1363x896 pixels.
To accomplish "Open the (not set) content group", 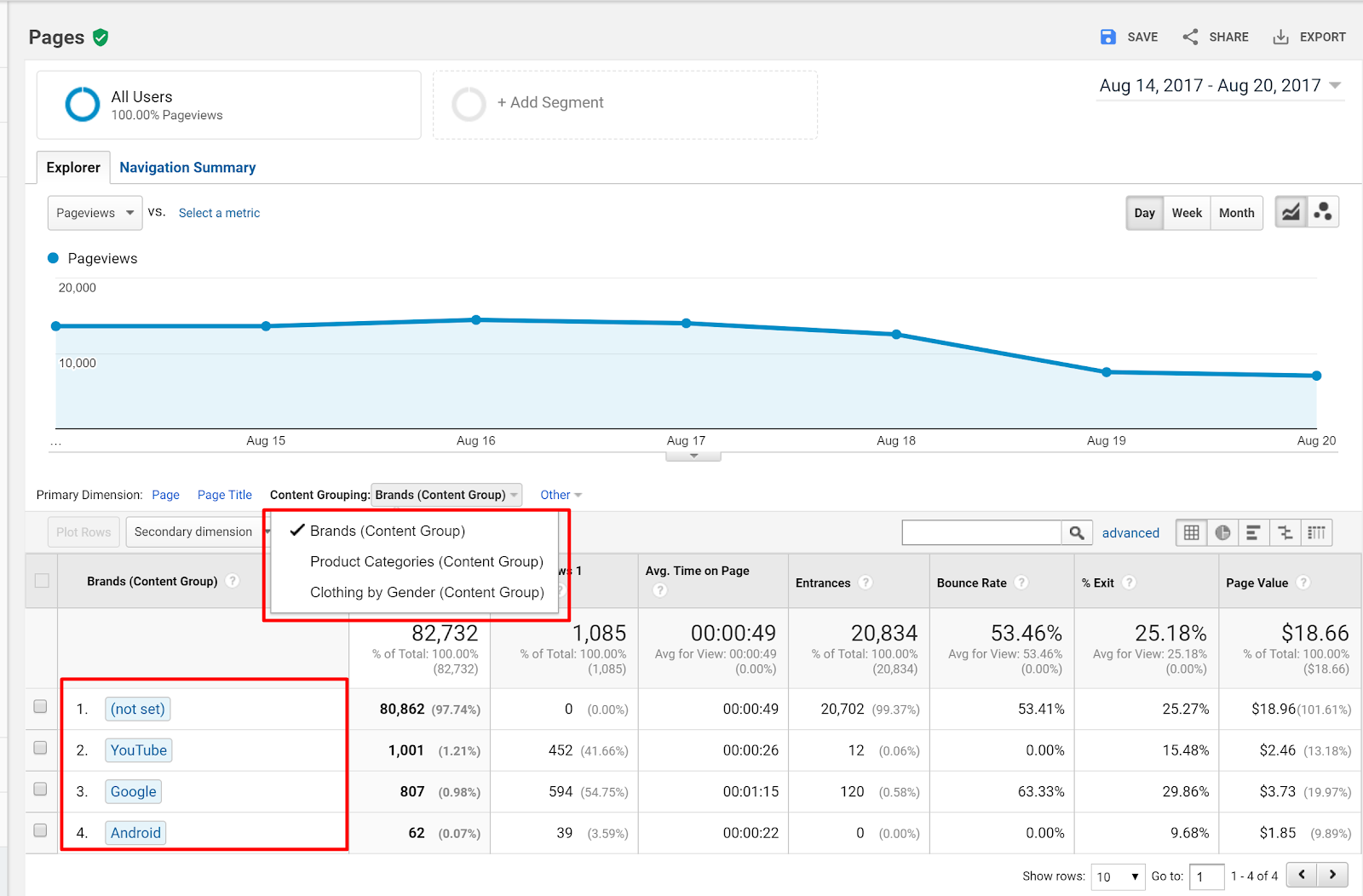I will tap(138, 709).
